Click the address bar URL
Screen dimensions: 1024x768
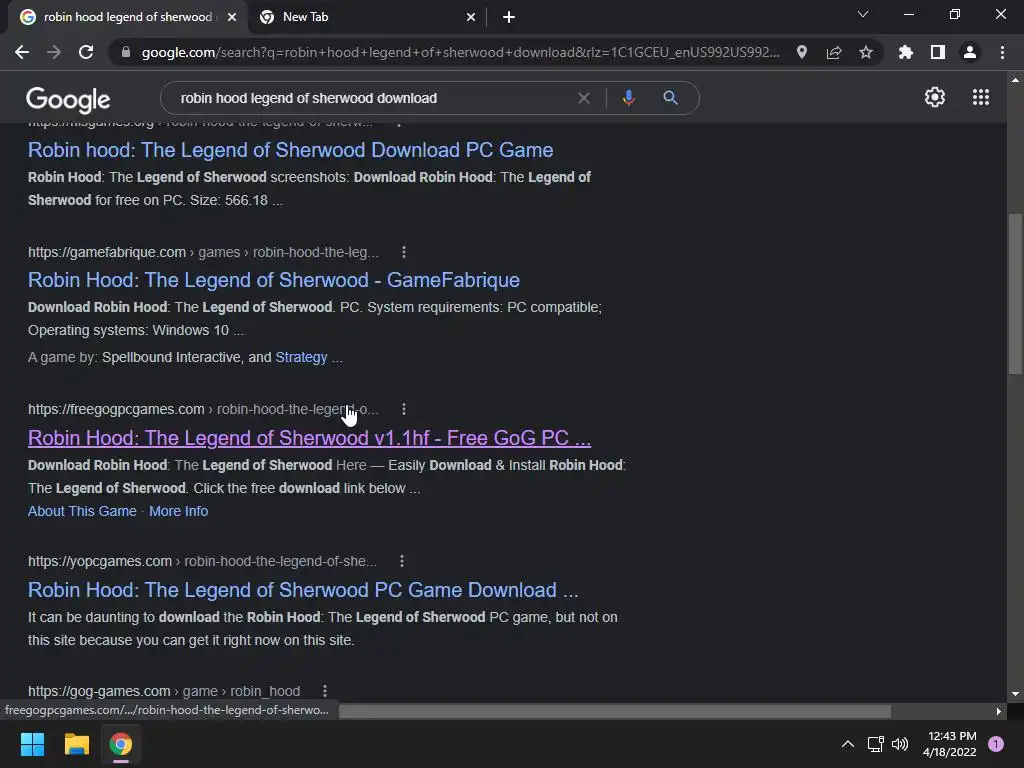[x=460, y=52]
